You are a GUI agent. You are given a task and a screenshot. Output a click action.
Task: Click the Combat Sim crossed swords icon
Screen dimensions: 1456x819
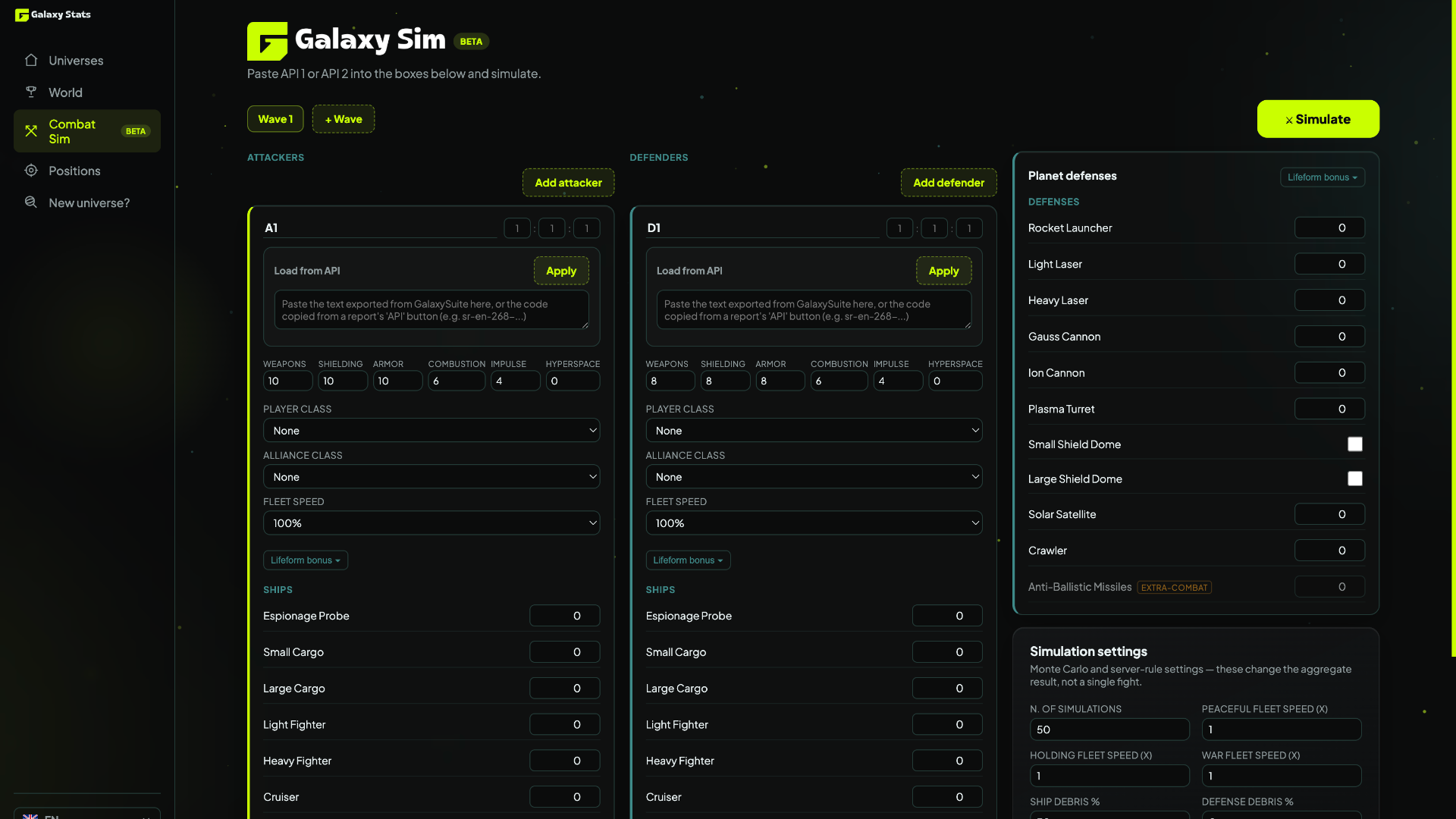[31, 131]
